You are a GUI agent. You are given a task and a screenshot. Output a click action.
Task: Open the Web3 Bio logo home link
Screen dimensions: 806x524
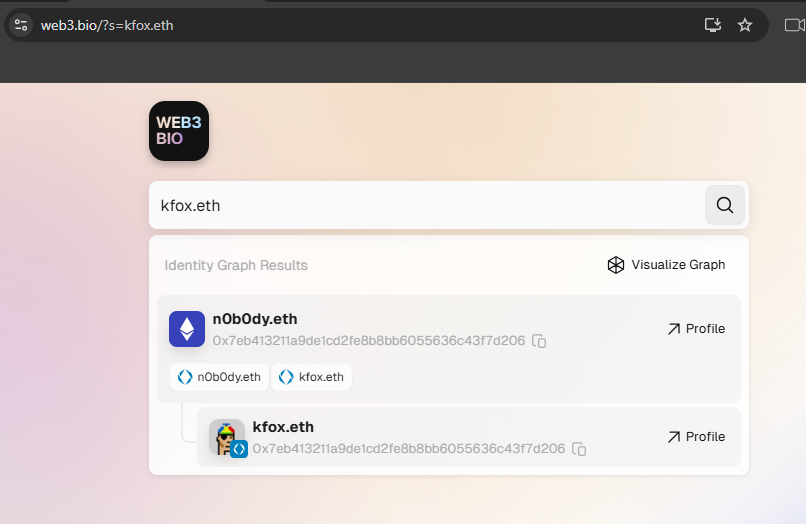click(179, 131)
